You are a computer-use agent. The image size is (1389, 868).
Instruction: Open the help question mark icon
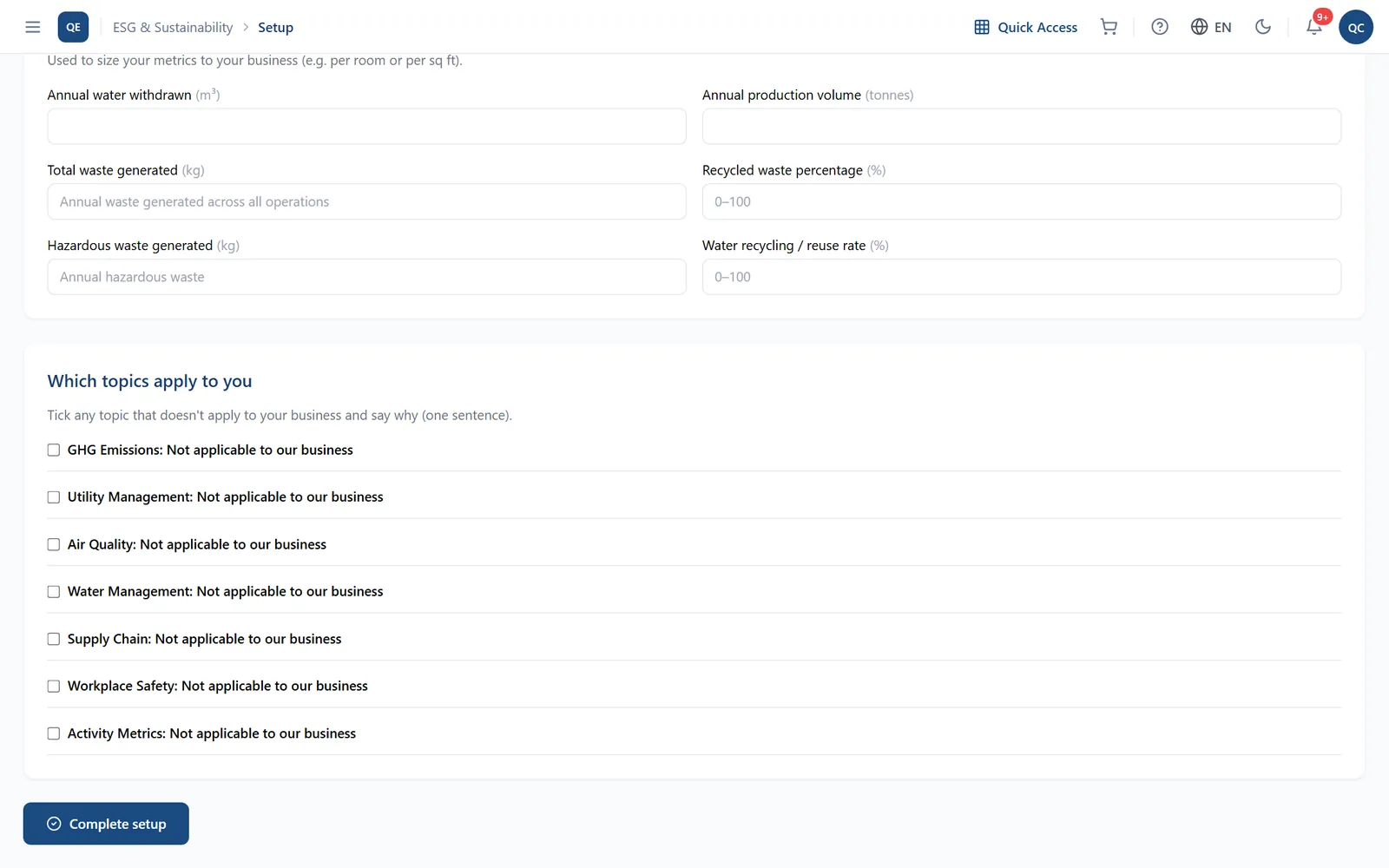click(x=1160, y=27)
